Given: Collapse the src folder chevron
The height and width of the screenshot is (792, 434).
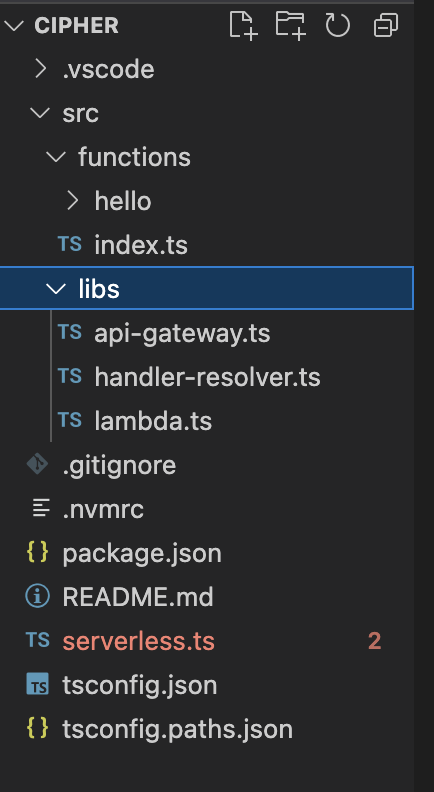Looking at the screenshot, I should (39, 113).
